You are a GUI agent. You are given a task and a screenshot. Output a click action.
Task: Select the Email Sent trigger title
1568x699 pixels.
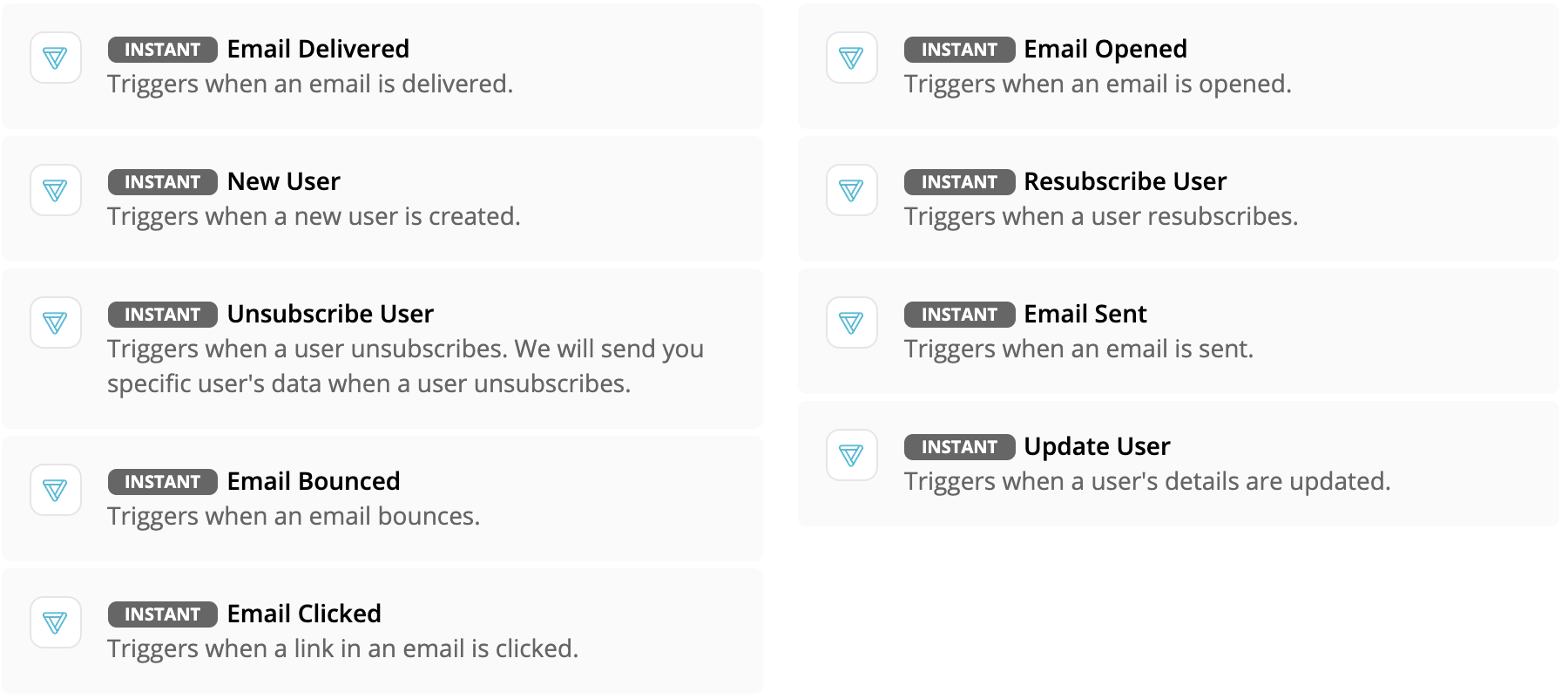coord(1085,314)
